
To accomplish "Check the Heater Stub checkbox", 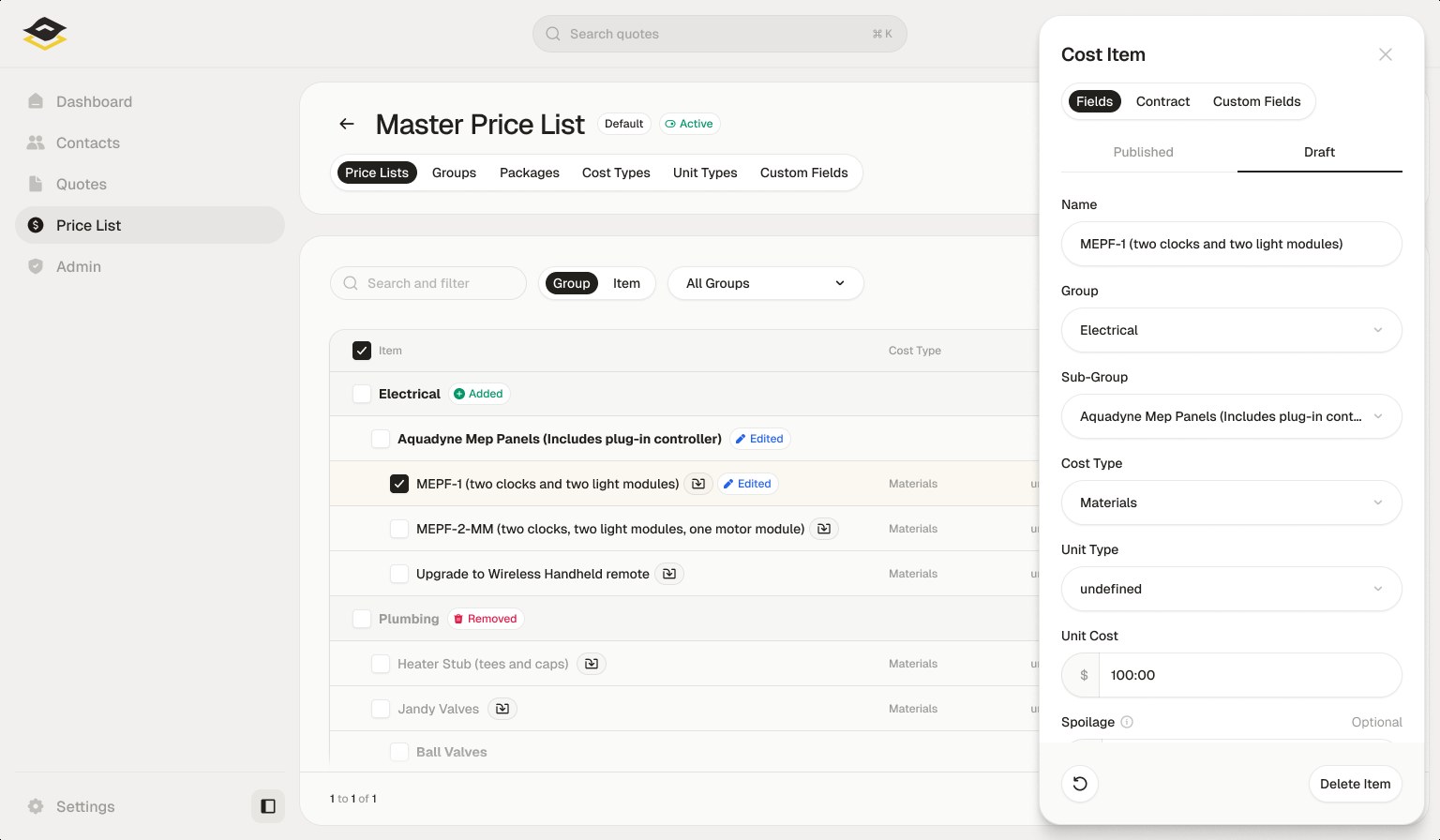I will click(x=381, y=664).
